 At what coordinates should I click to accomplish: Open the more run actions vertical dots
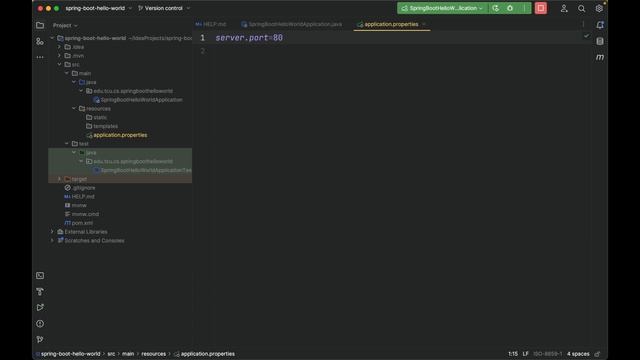click(x=525, y=8)
